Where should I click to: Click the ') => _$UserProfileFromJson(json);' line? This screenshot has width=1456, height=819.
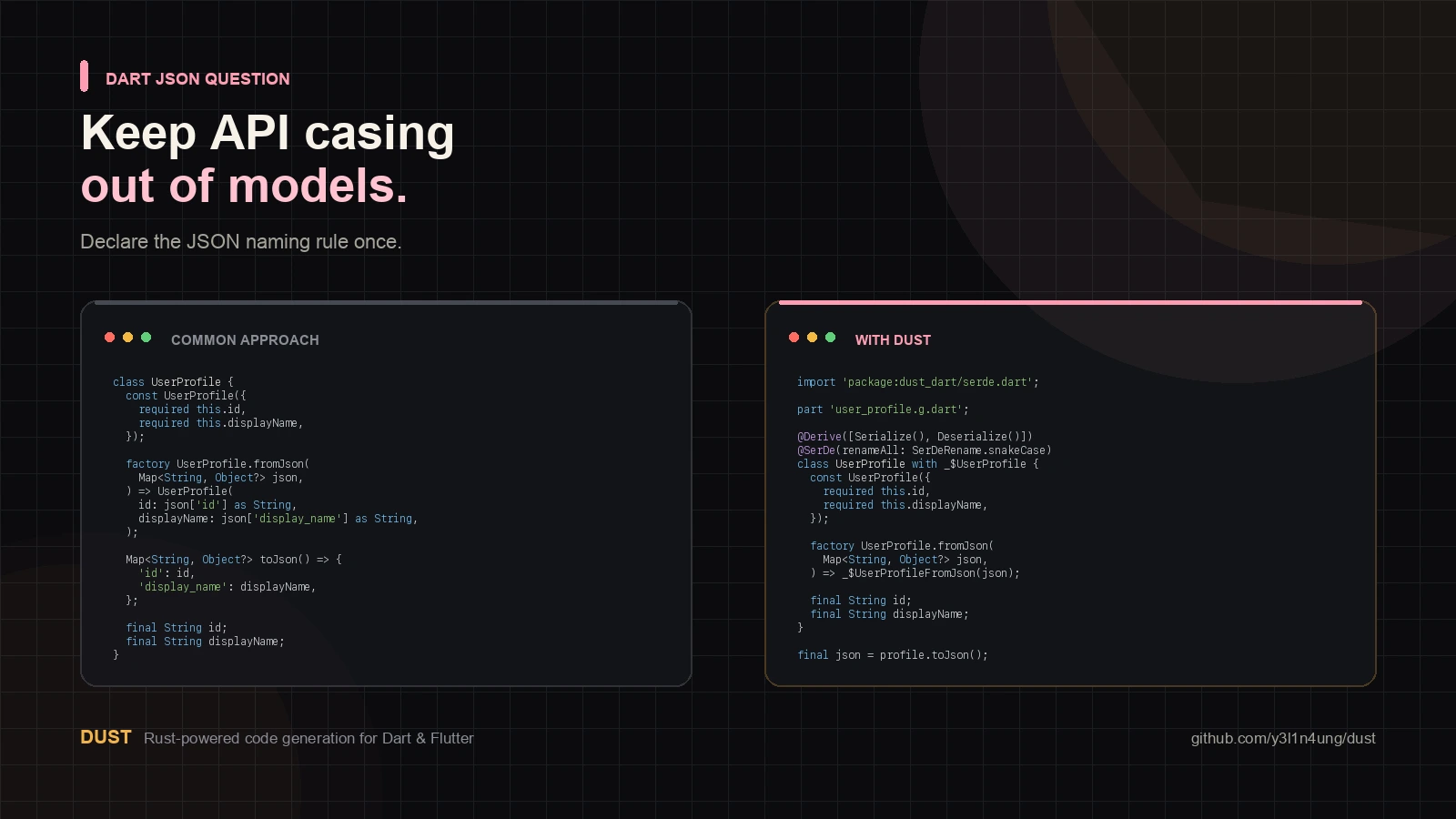(915, 573)
